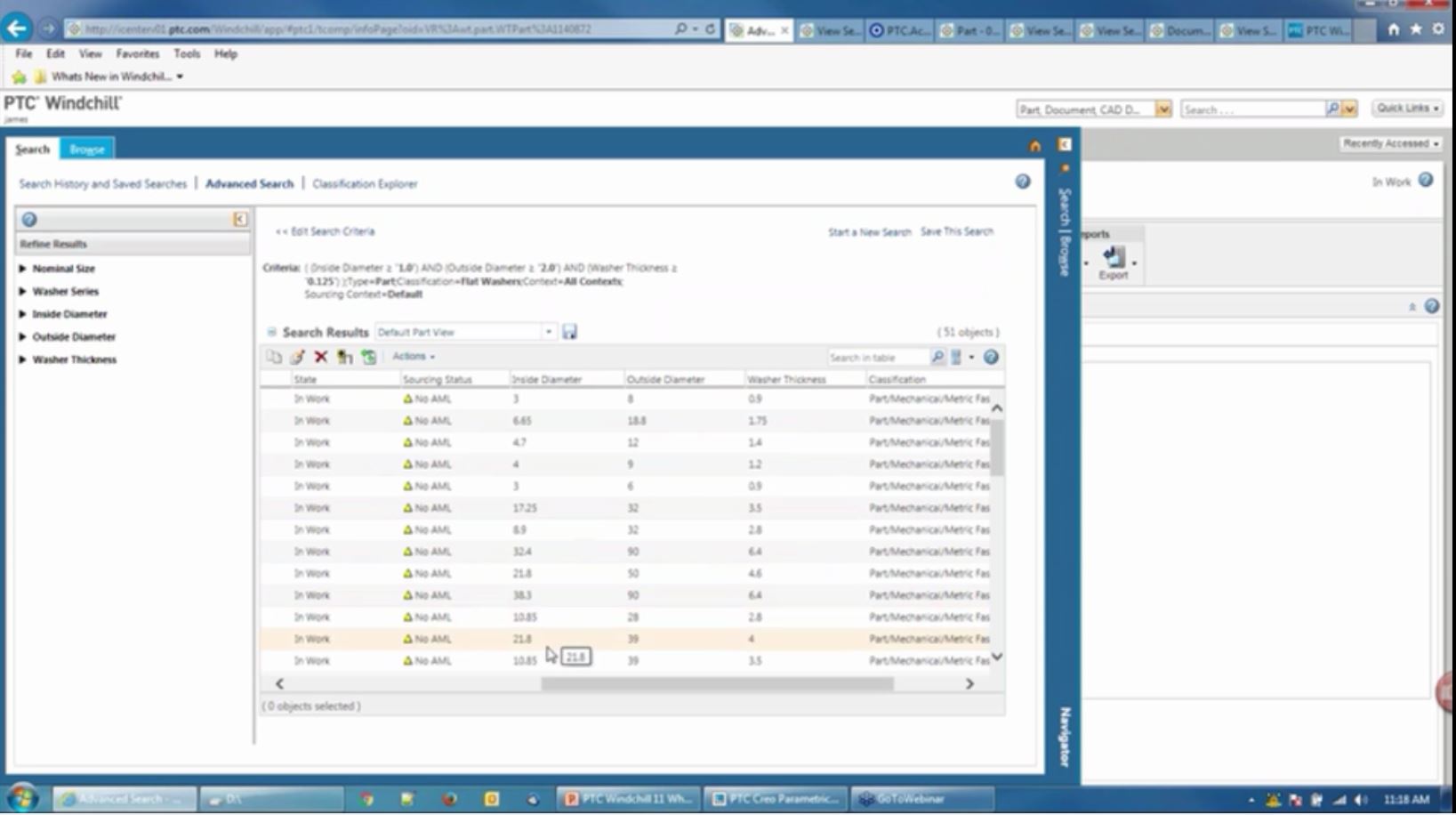Click the help icon below the Export section
This screenshot has height=815, width=1456.
point(1431,307)
